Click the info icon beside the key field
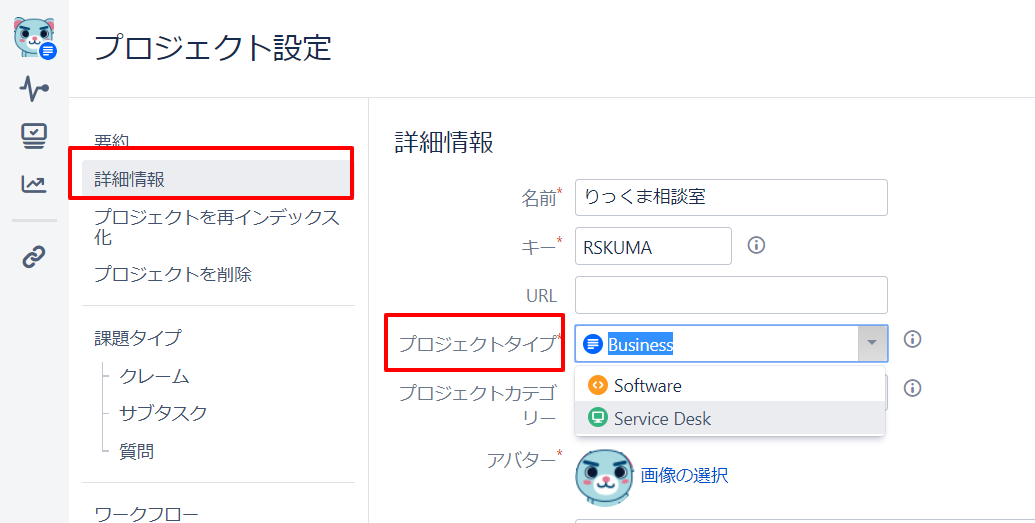 (x=756, y=246)
